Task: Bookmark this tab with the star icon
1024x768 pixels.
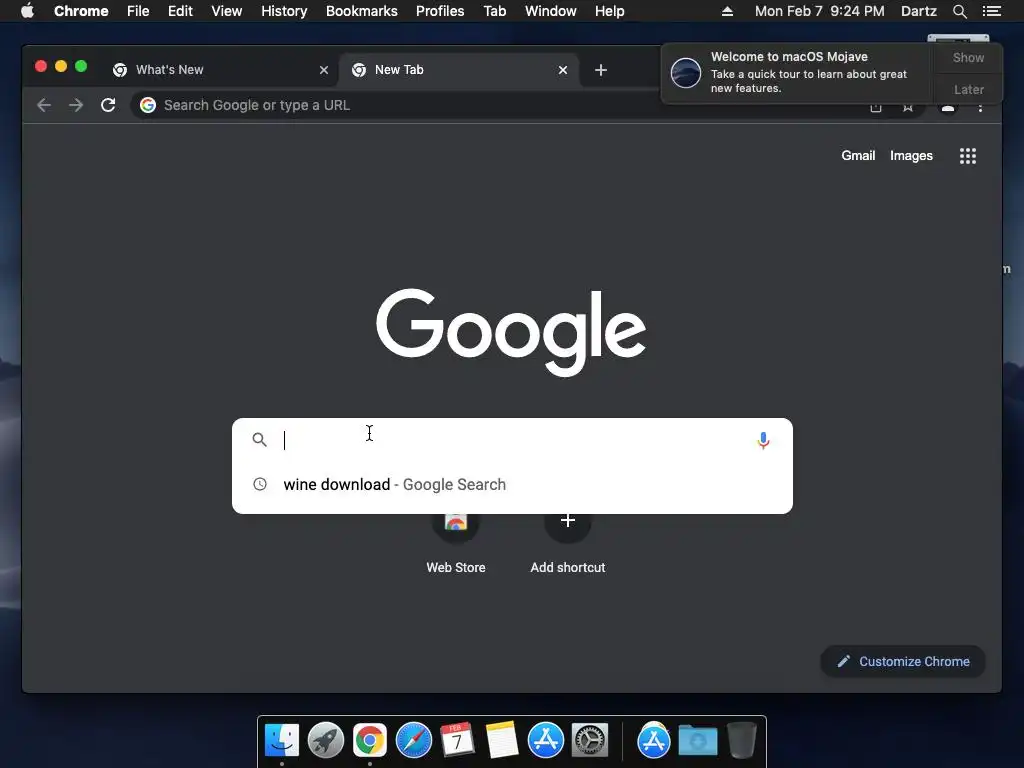Action: pos(908,108)
